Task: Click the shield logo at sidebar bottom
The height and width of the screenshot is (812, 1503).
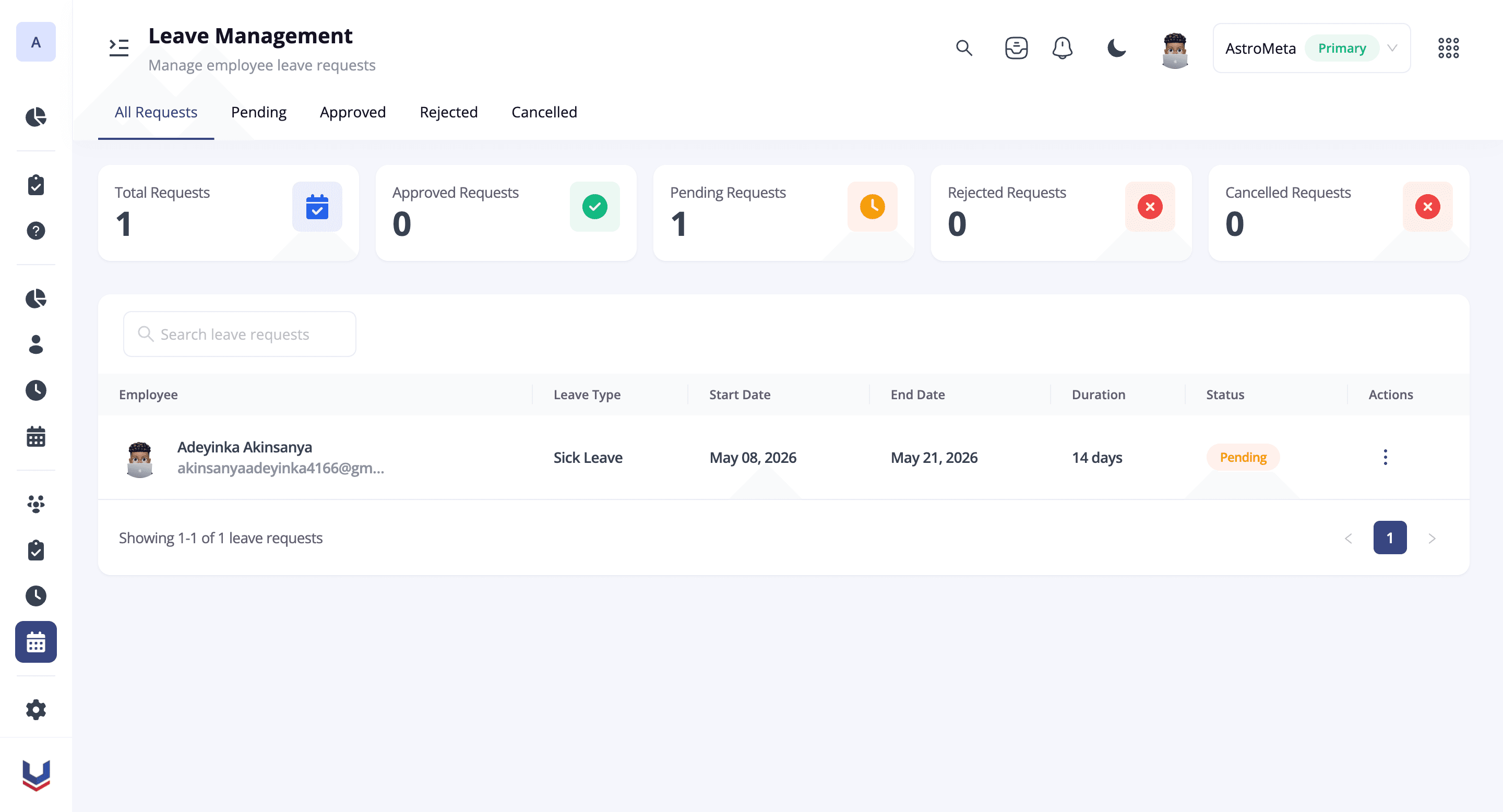Action: pos(35,775)
